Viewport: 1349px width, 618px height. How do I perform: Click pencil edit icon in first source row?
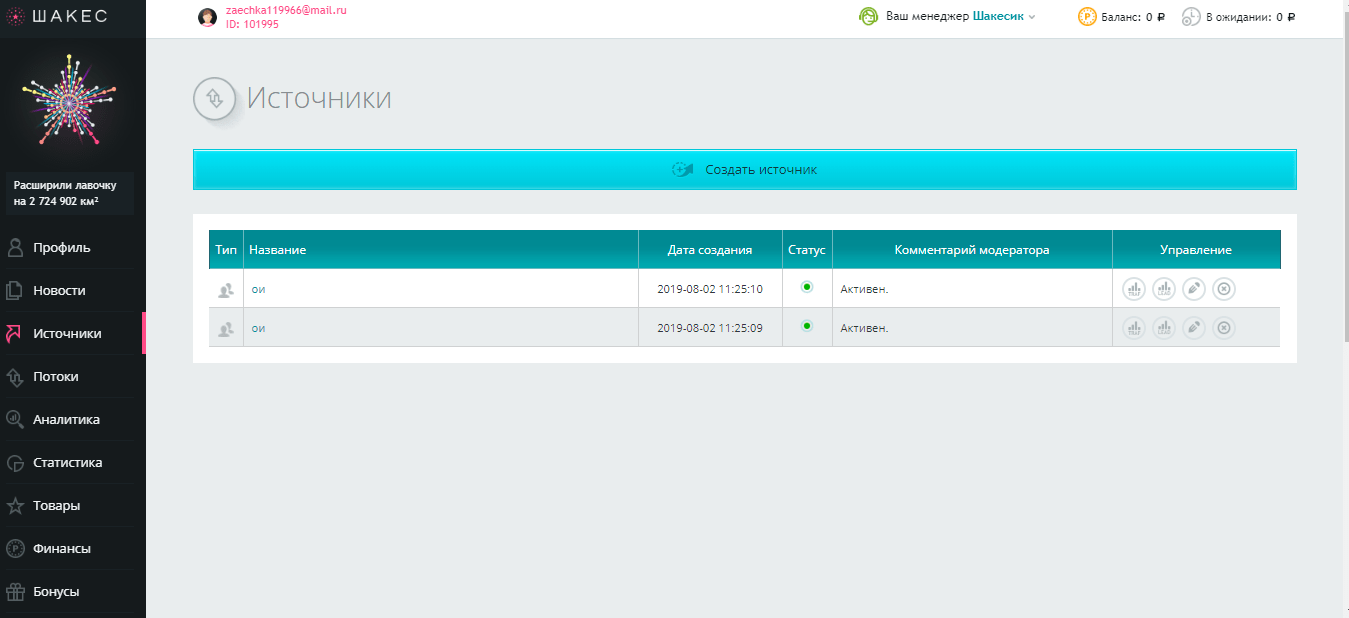[x=1193, y=289]
